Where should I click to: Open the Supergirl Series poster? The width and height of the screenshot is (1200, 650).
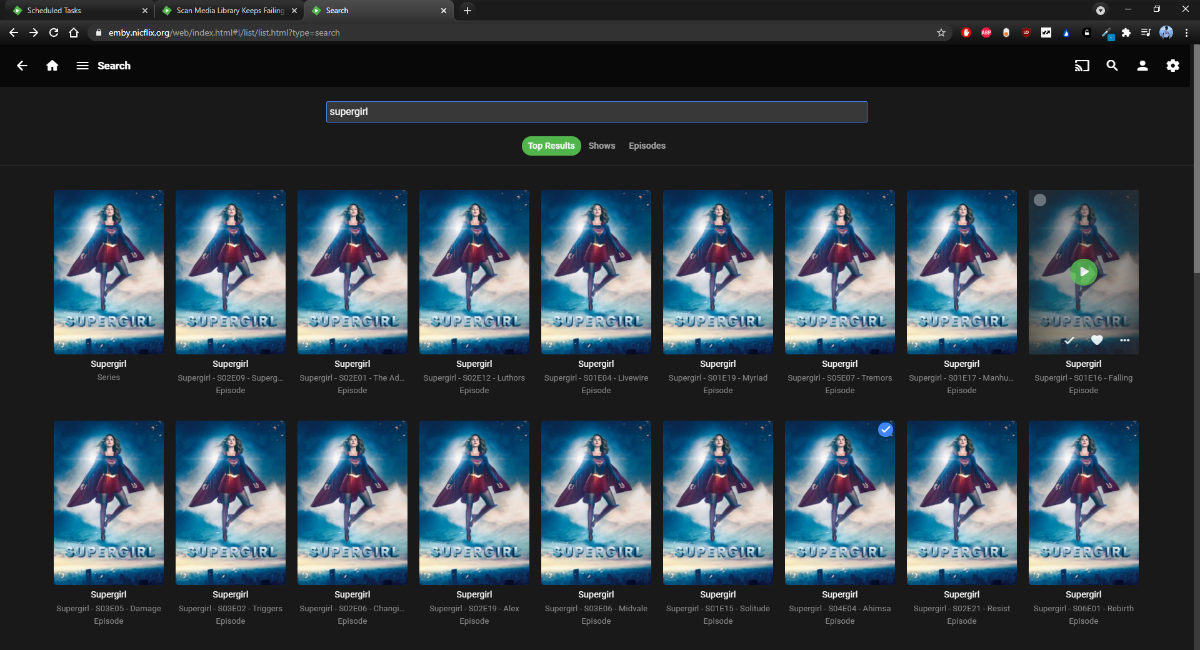click(108, 271)
